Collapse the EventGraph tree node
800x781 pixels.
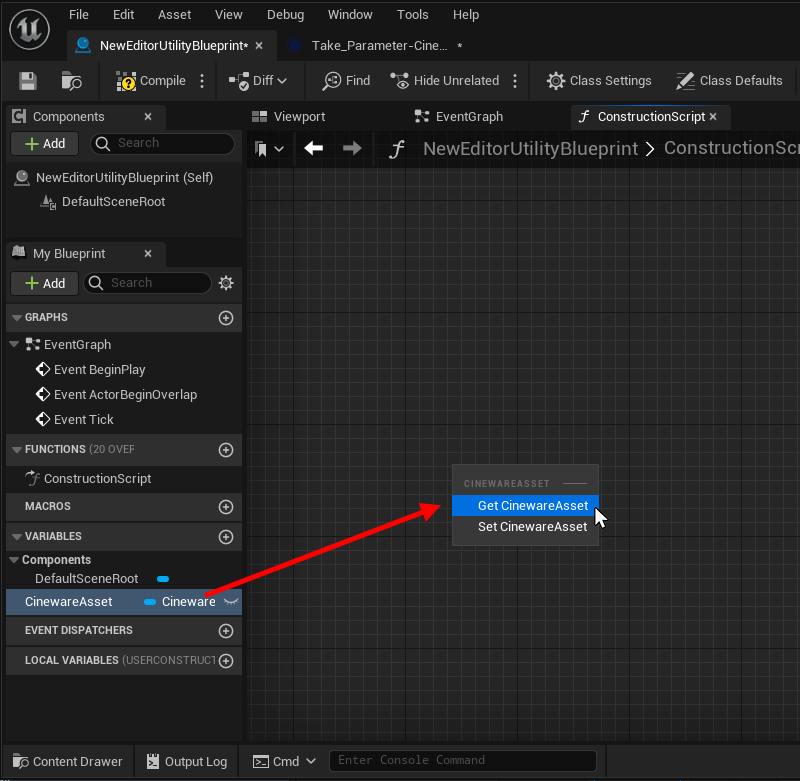(x=14, y=345)
